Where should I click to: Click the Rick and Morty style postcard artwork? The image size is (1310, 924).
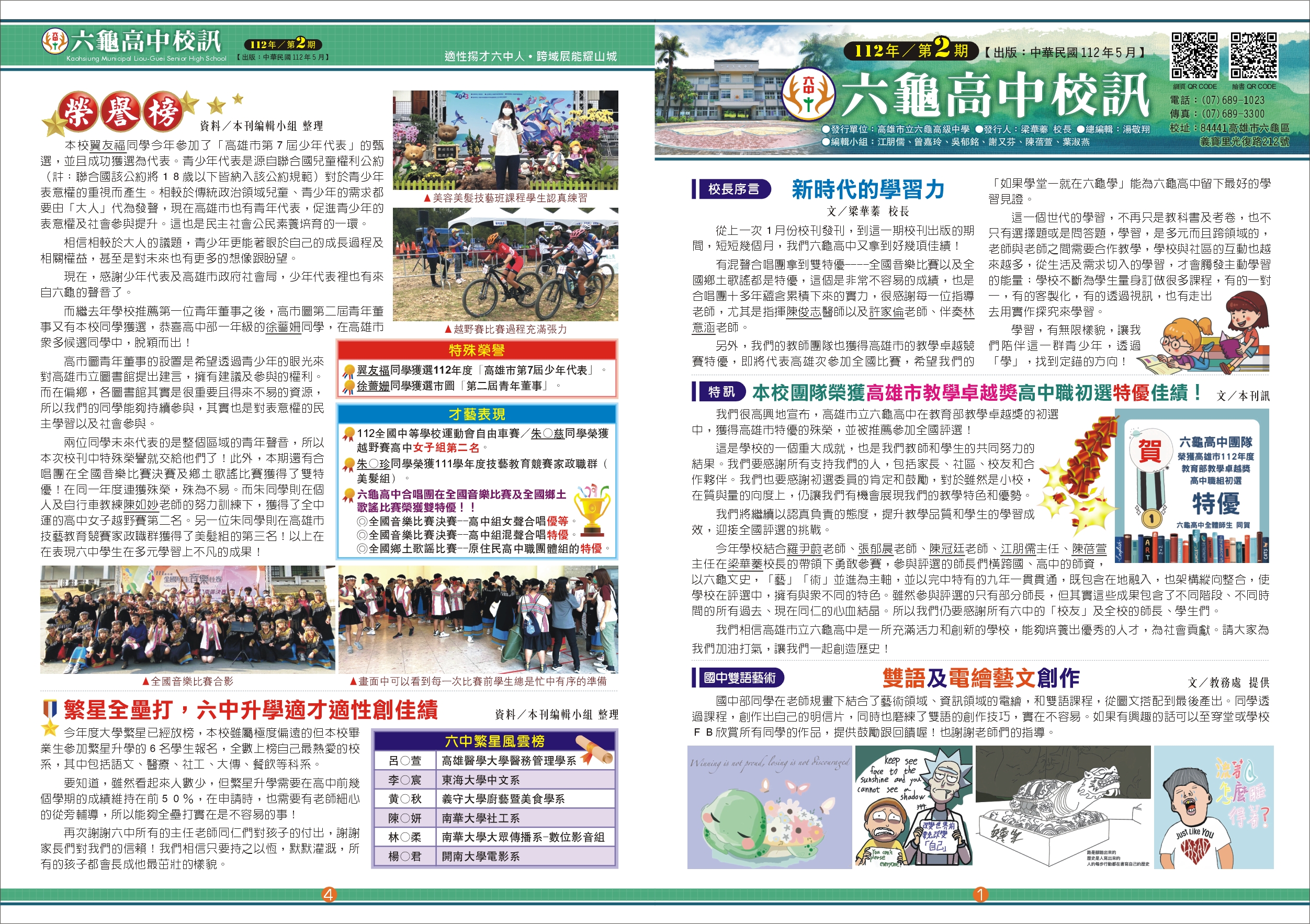[x=913, y=807]
